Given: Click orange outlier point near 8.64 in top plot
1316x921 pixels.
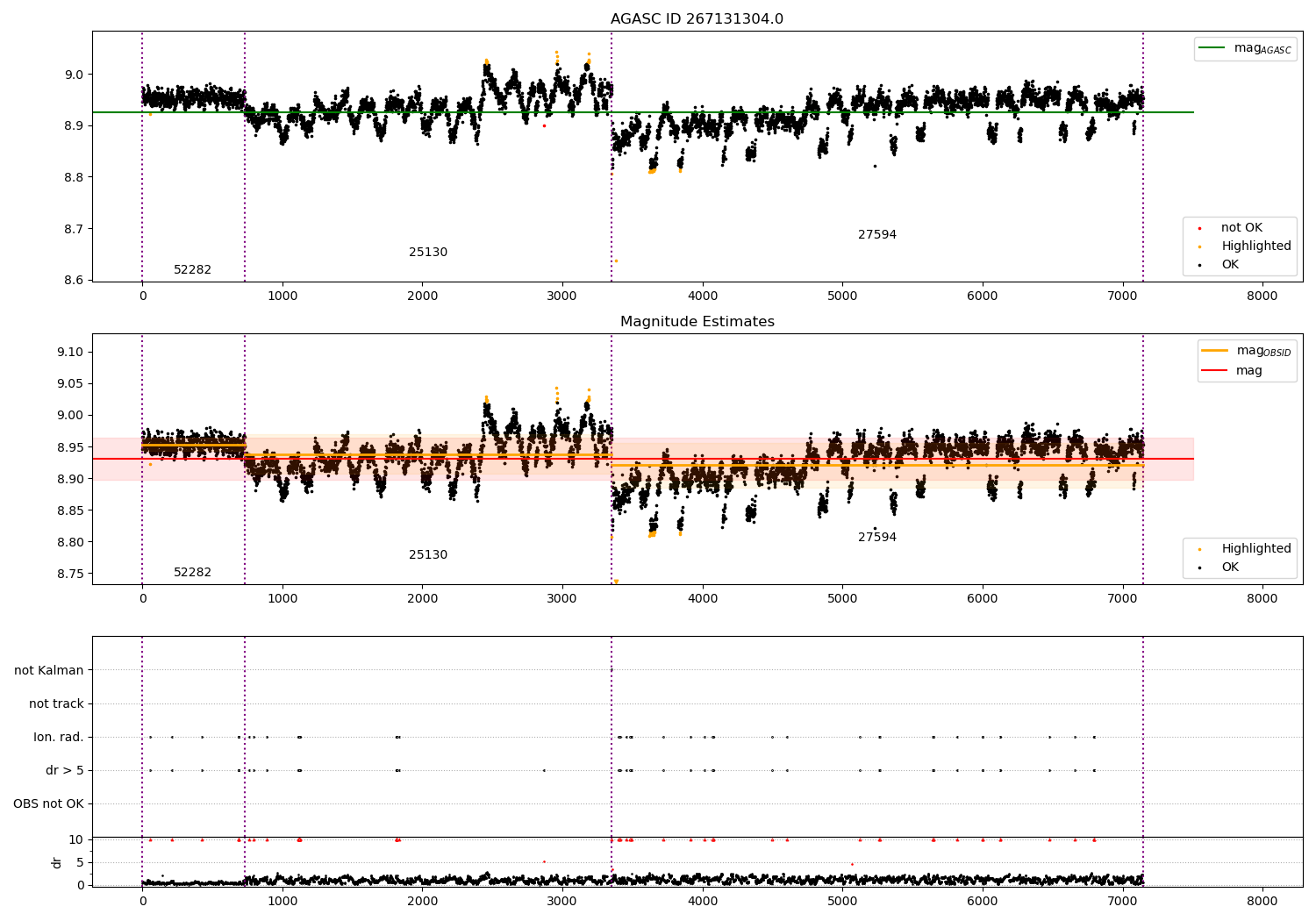Looking at the screenshot, I should coord(616,261).
